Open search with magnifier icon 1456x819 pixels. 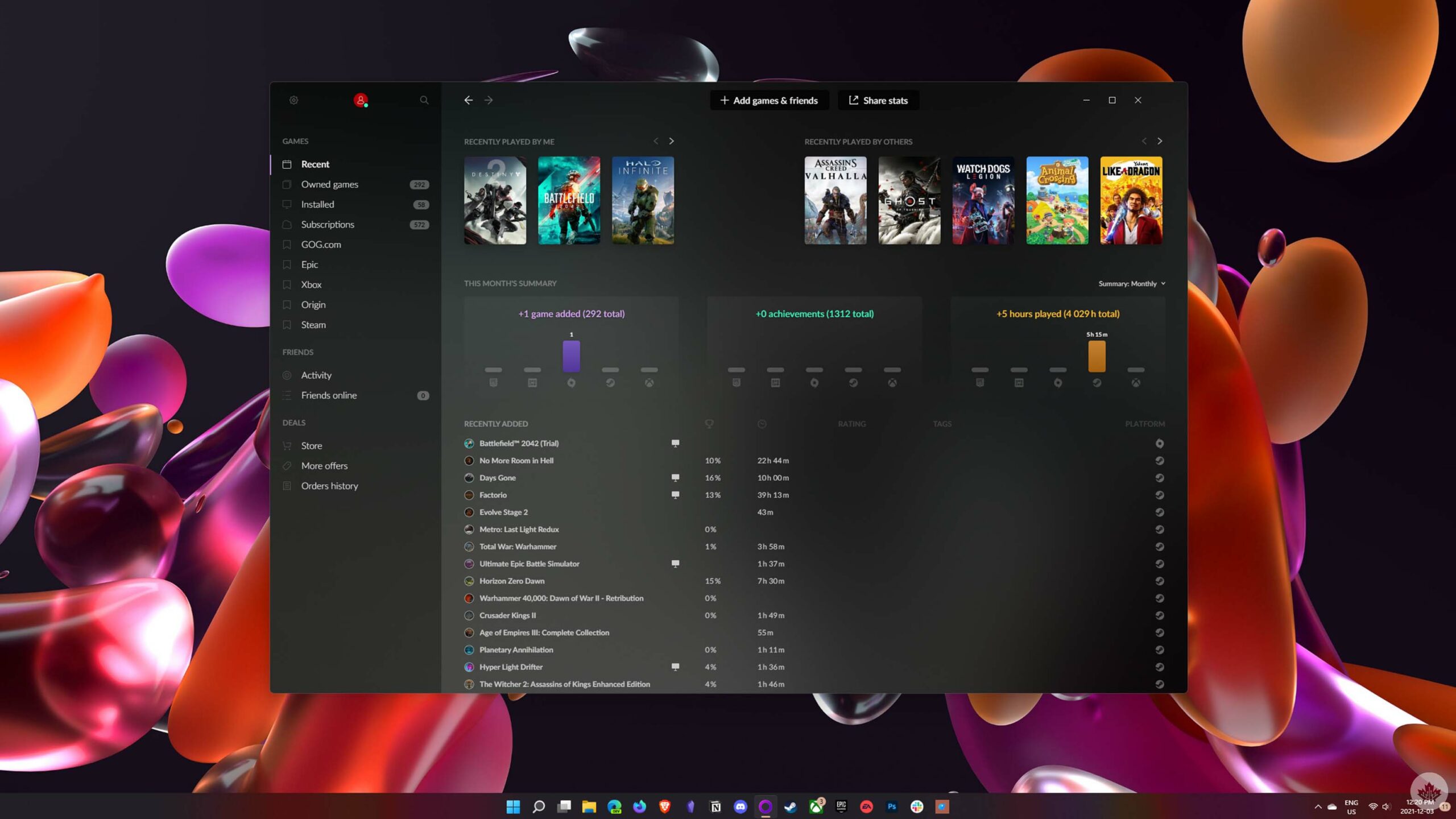(424, 100)
